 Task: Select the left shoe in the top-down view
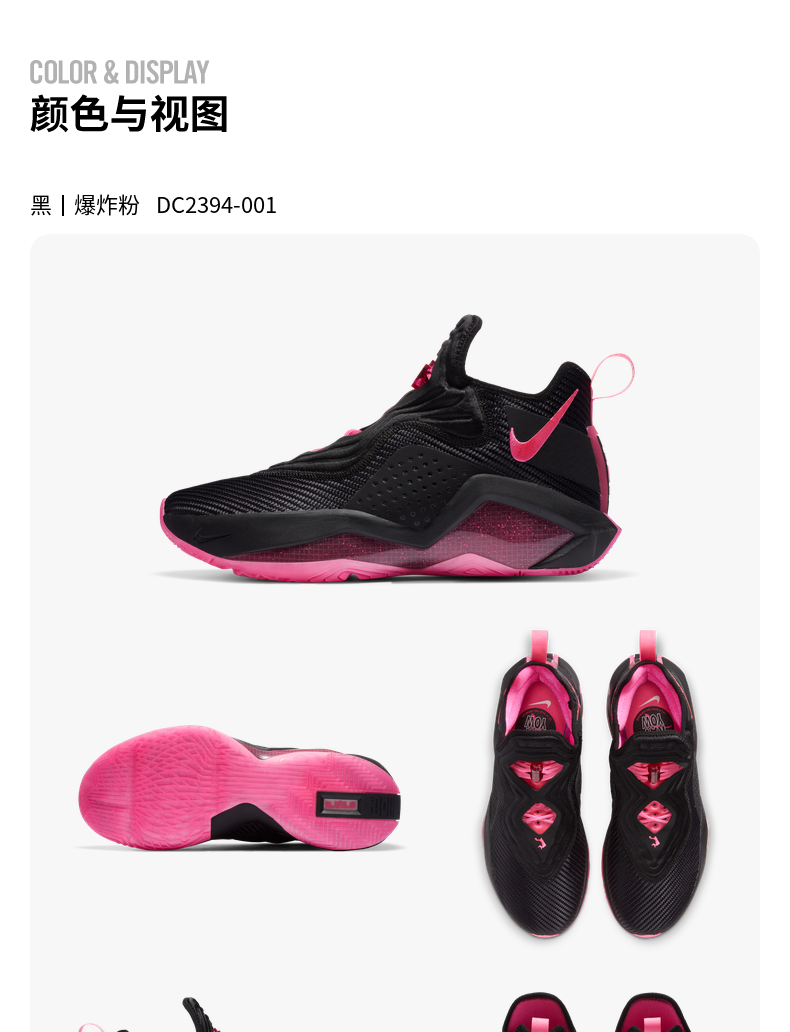(x=535, y=783)
